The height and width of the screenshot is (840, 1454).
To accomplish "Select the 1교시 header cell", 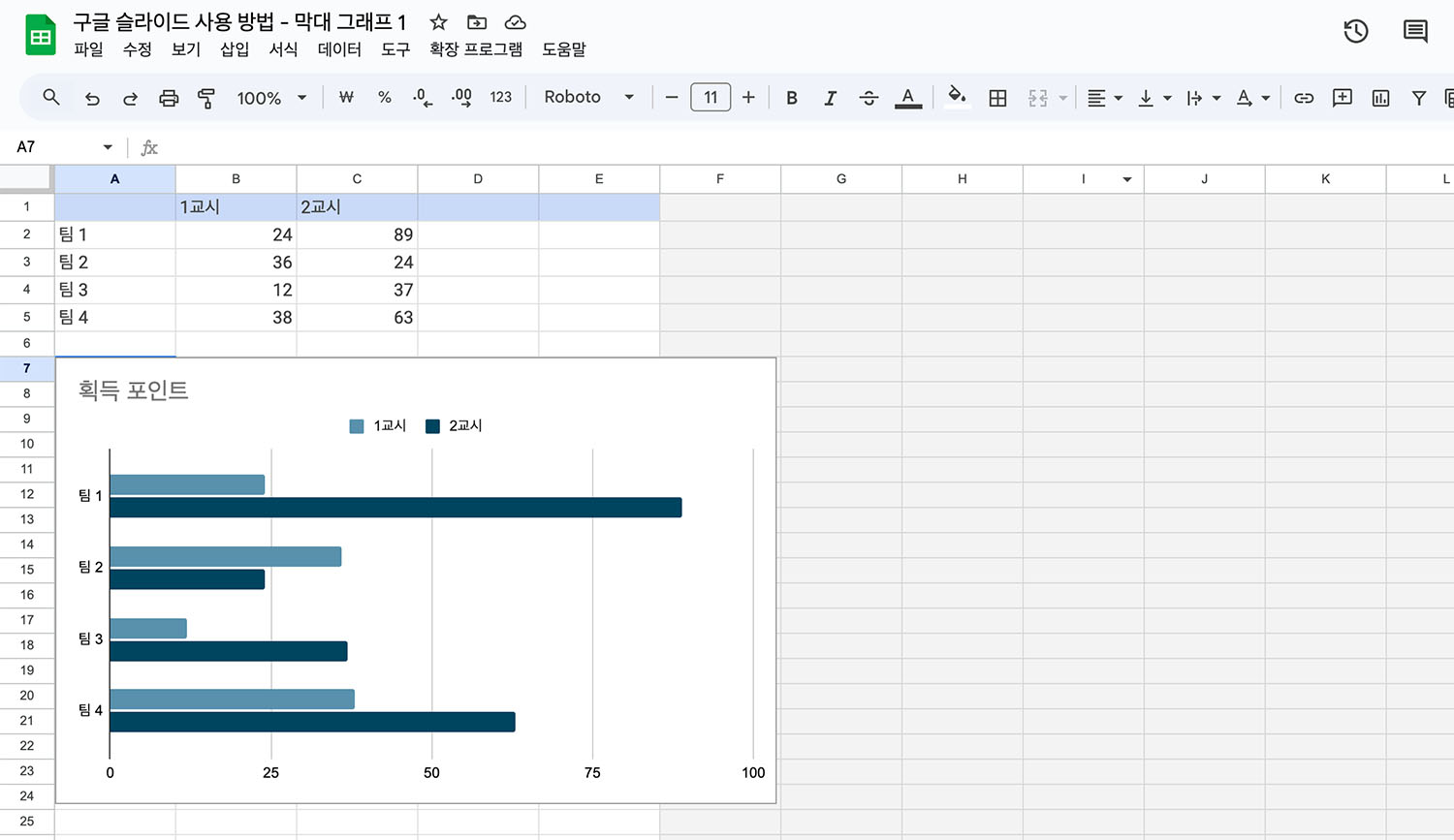I will point(236,207).
